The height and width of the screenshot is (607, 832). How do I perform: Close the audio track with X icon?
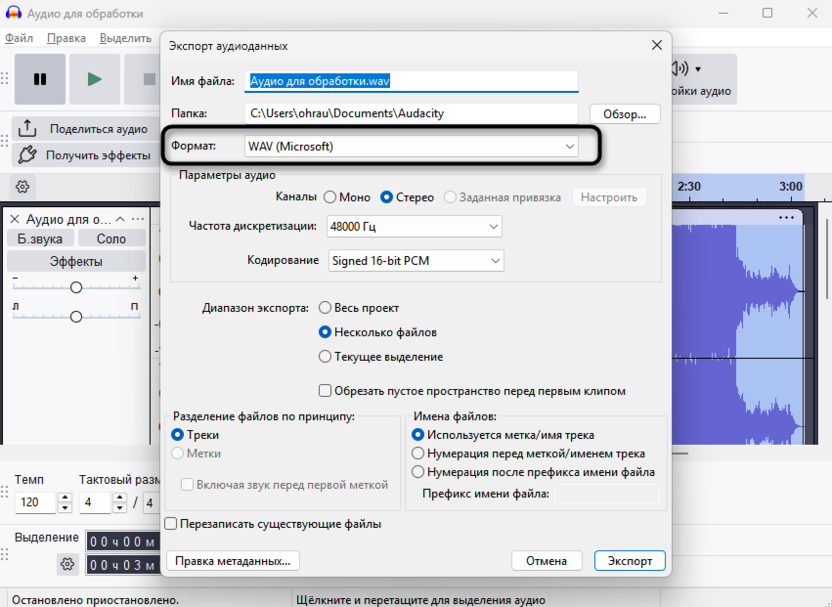(15, 219)
